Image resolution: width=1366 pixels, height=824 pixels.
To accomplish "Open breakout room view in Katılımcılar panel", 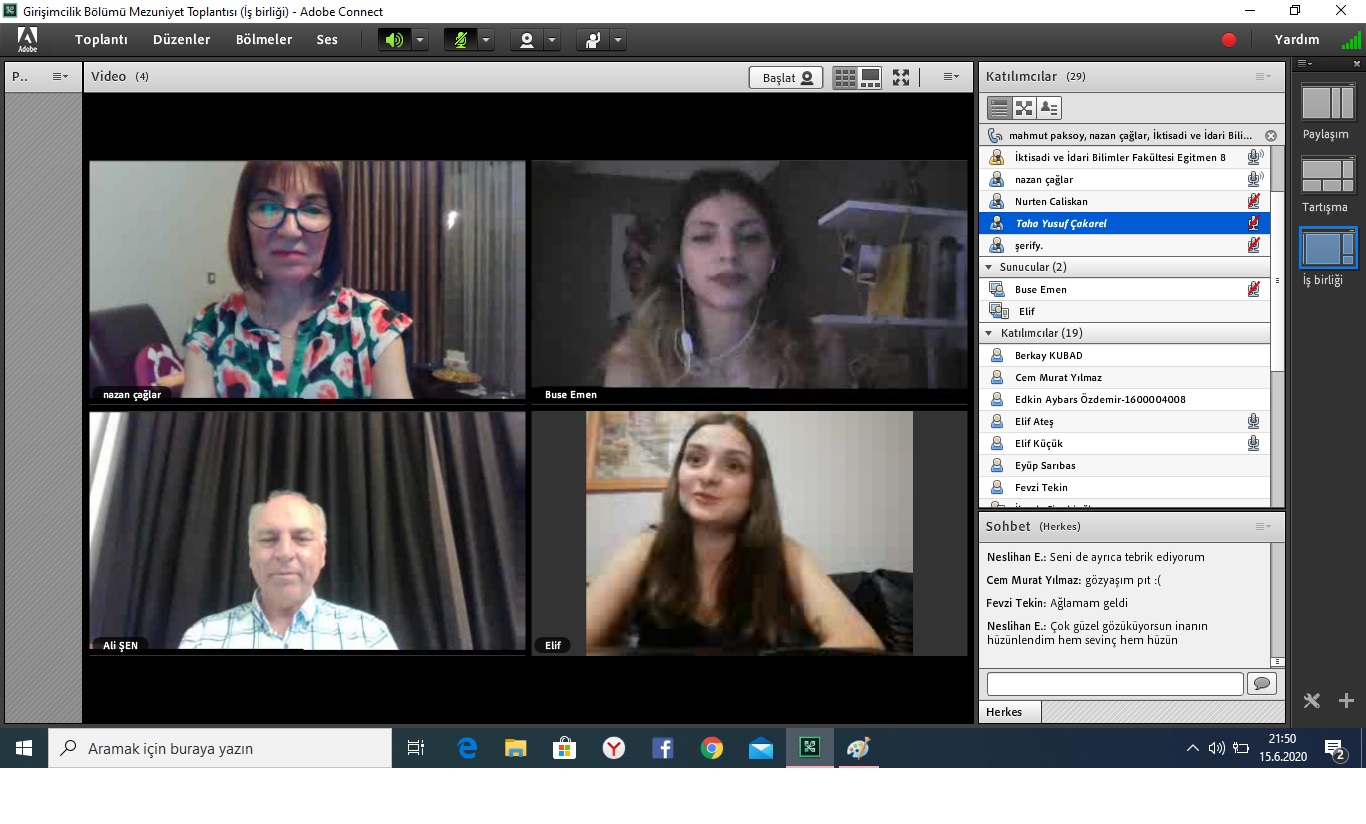I will coord(1024,108).
